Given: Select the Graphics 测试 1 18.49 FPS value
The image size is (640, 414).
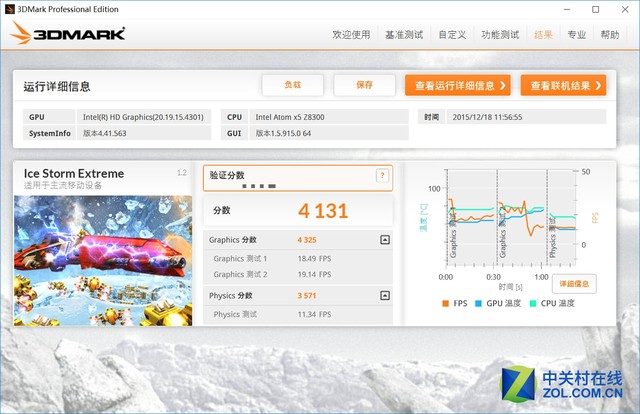Looking at the screenshot, I should (314, 258).
